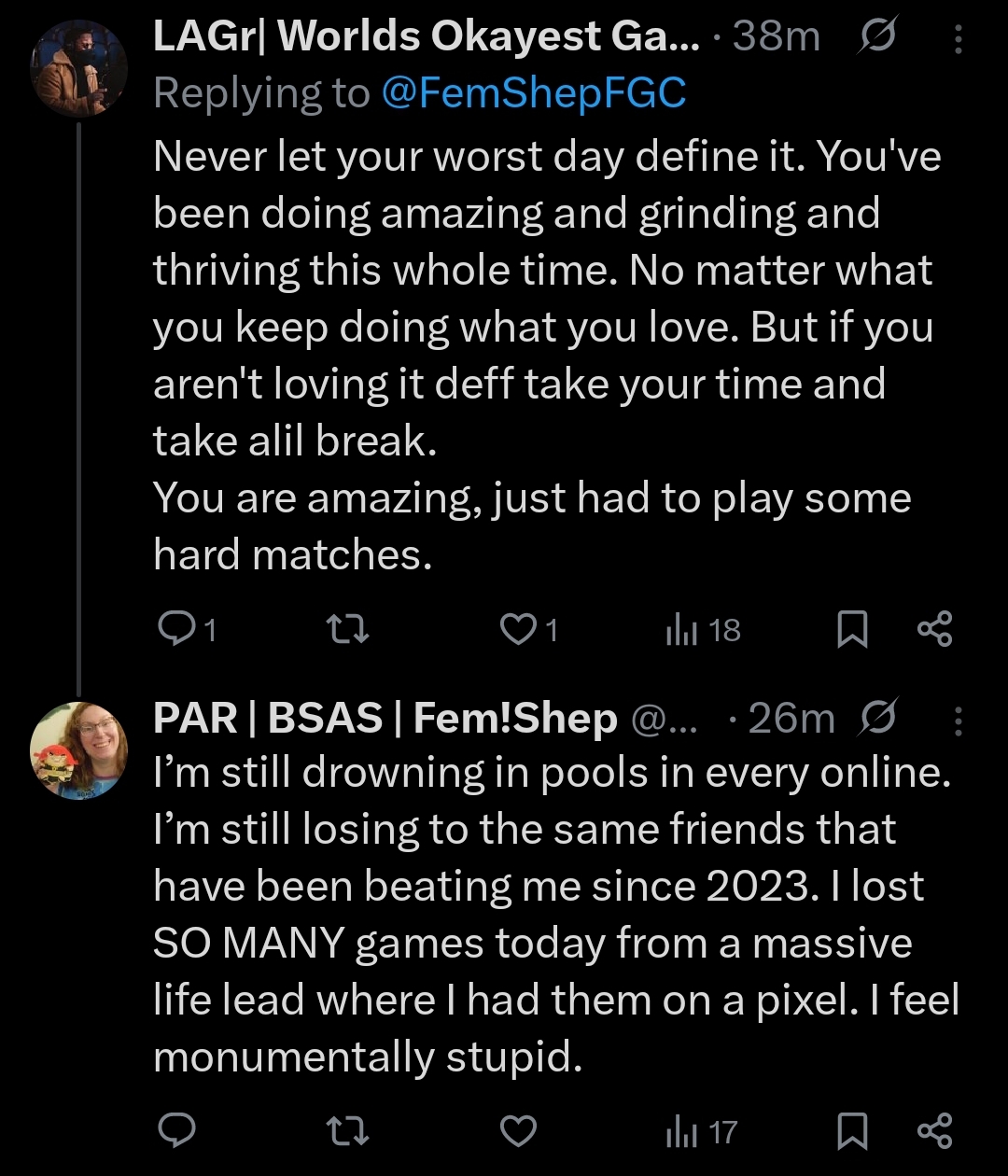Open the @FemShepFGC mention link
This screenshot has height=1176, width=1008.
point(534,92)
